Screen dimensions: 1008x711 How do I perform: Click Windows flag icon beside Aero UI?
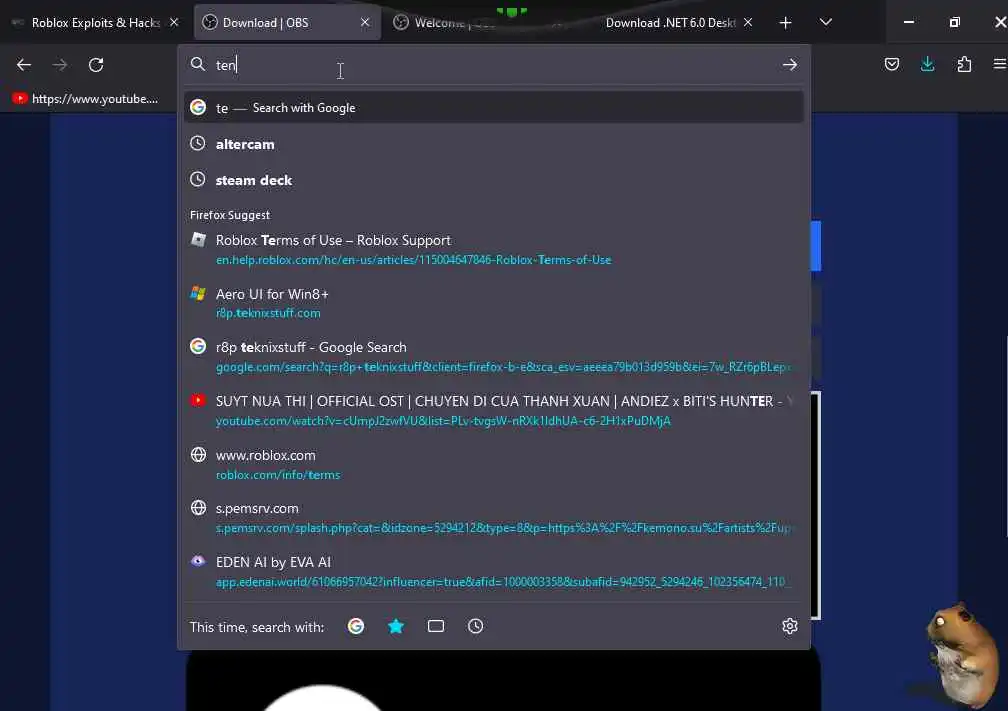[198, 293]
